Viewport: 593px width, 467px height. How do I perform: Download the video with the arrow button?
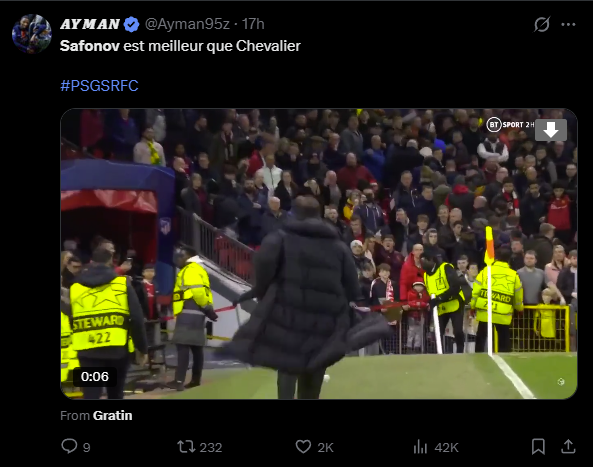coord(551,130)
